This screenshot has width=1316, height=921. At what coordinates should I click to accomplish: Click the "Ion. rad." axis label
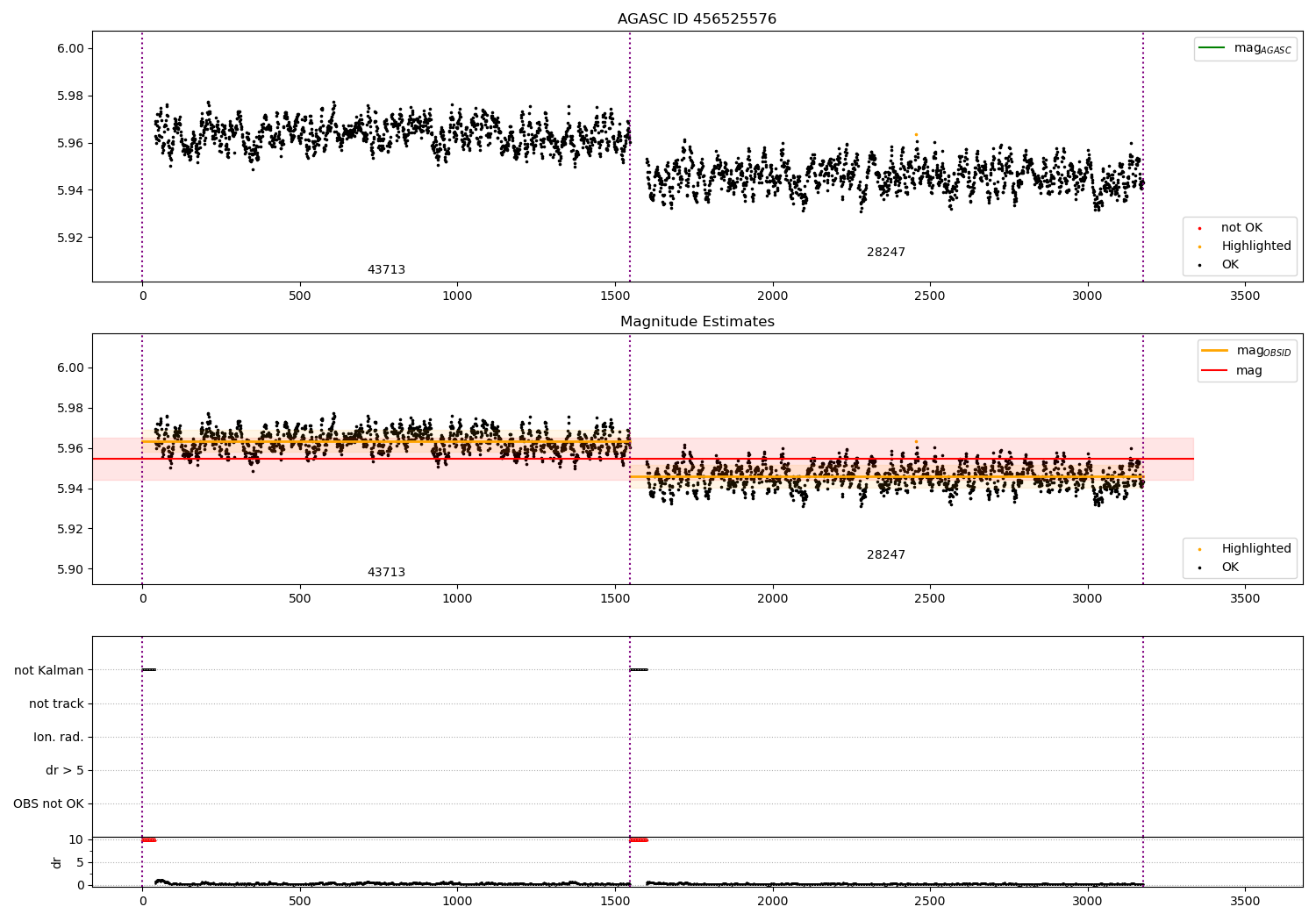coord(59,738)
